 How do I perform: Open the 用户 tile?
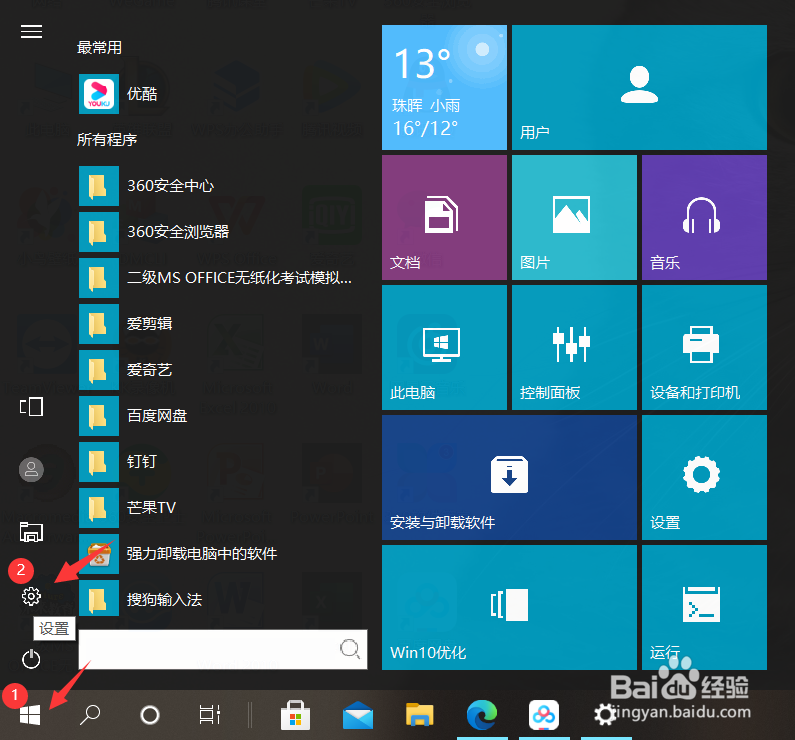(639, 87)
